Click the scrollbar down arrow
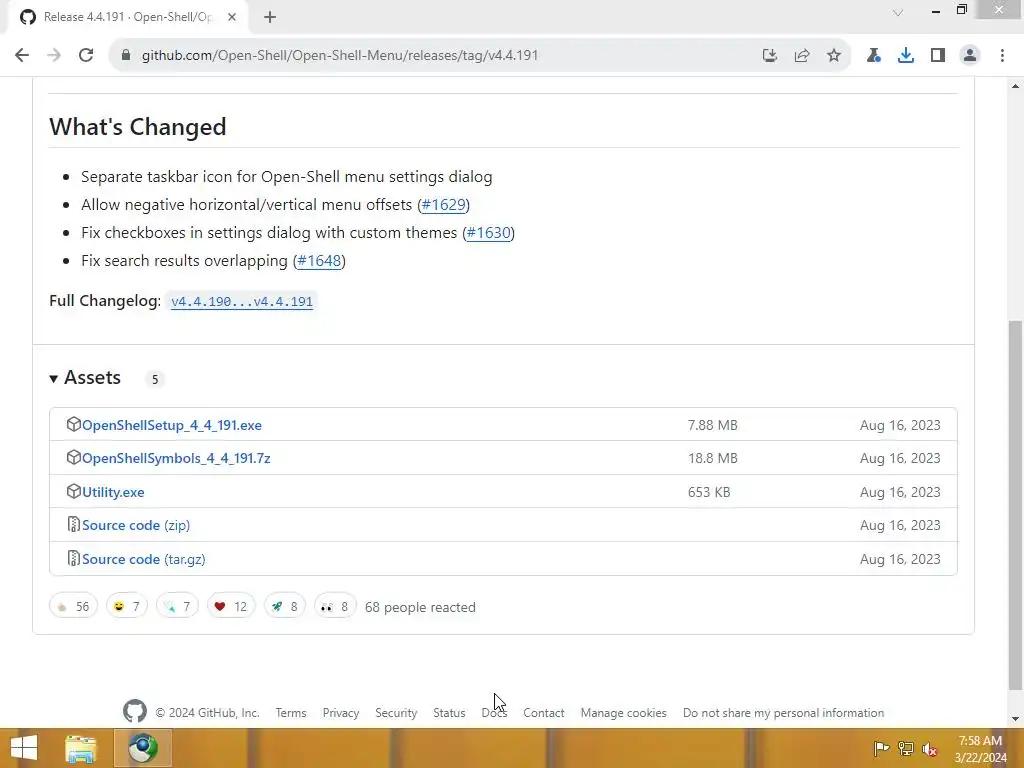1024x768 pixels. click(x=1016, y=719)
